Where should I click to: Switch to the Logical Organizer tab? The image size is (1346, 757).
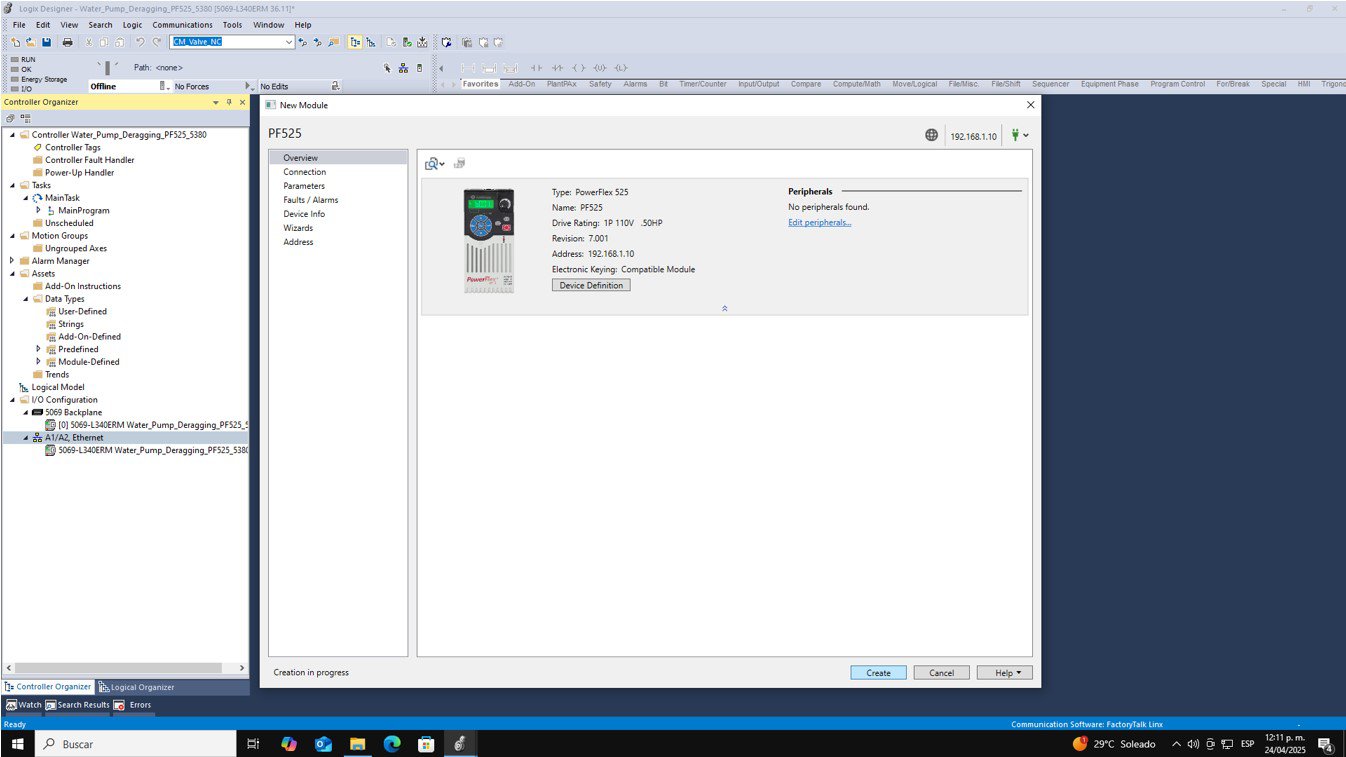click(x=136, y=687)
